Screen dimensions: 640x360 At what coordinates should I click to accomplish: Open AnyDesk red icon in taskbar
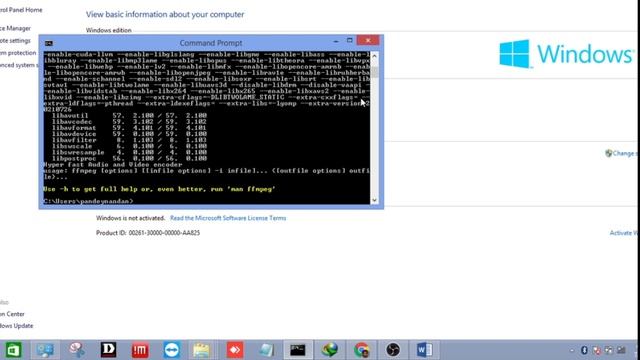pos(235,350)
